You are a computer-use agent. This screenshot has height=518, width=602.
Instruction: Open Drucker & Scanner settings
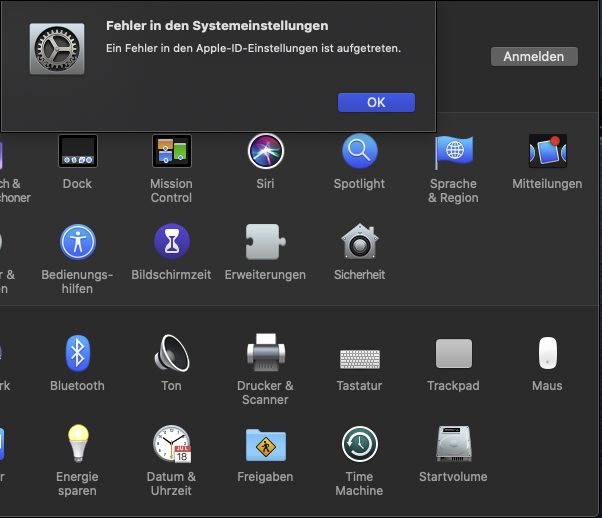pos(265,353)
